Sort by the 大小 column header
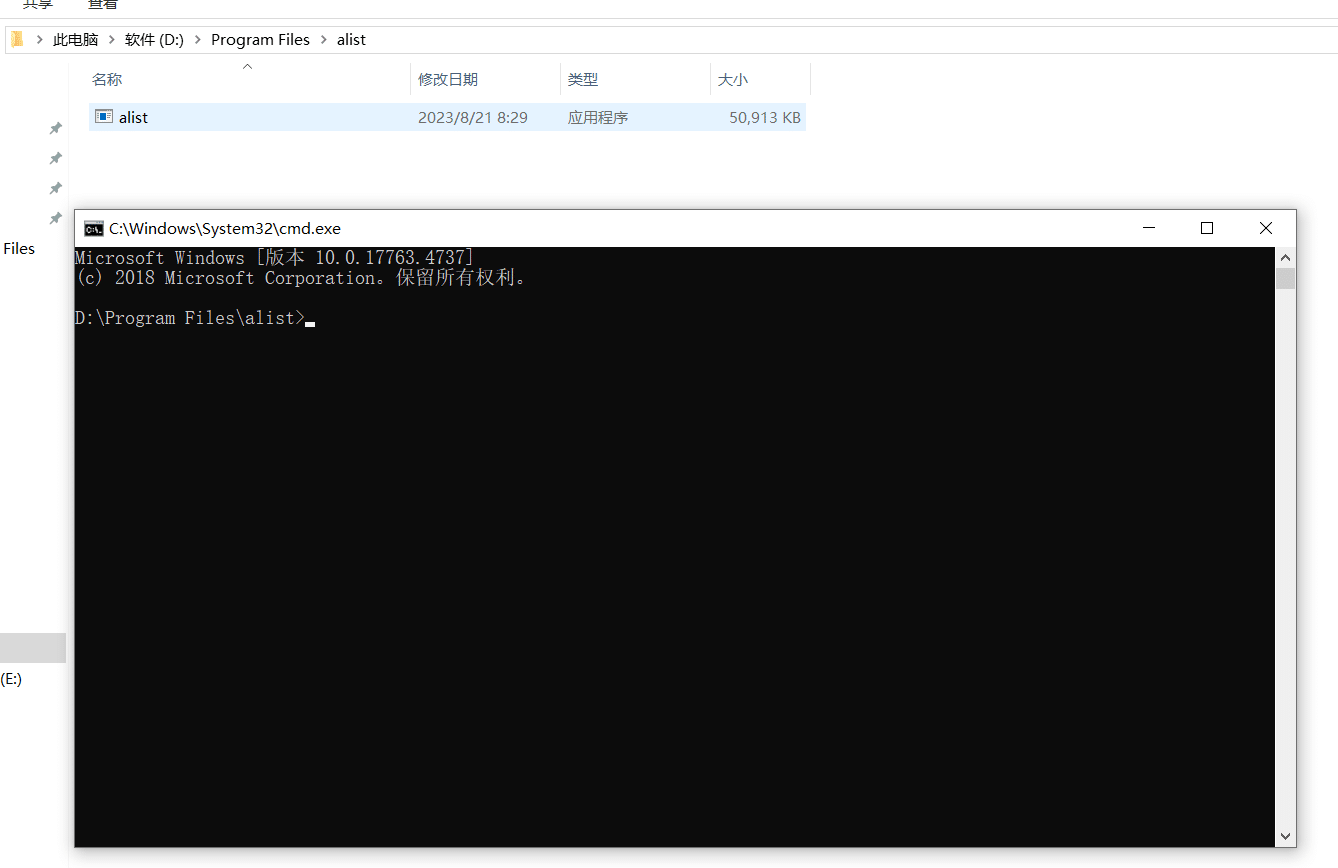This screenshot has height=868, width=1338. pyautogui.click(x=732, y=80)
